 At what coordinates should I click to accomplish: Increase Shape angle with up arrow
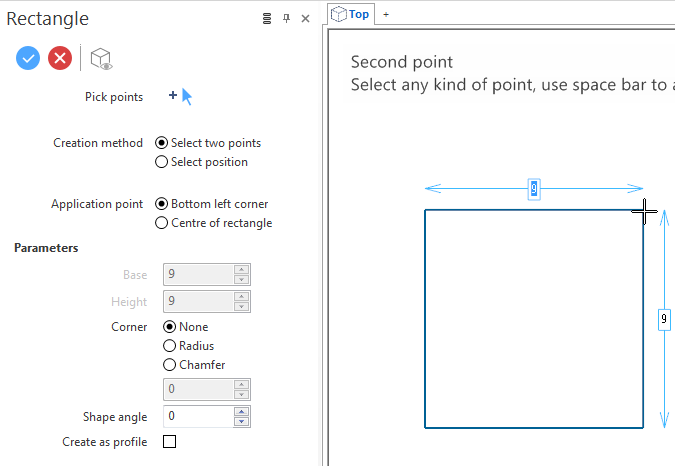click(242, 412)
